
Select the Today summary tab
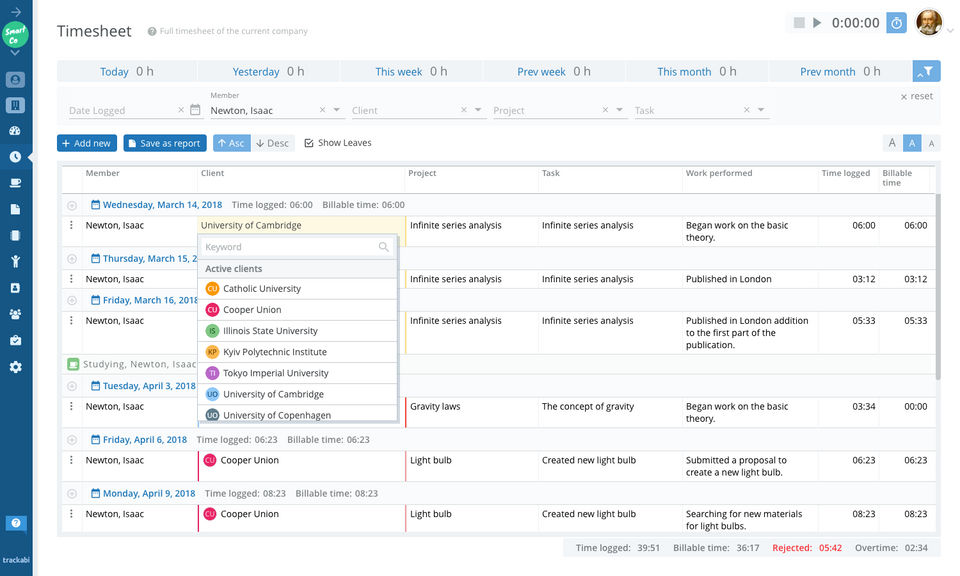pyautogui.click(x=127, y=72)
